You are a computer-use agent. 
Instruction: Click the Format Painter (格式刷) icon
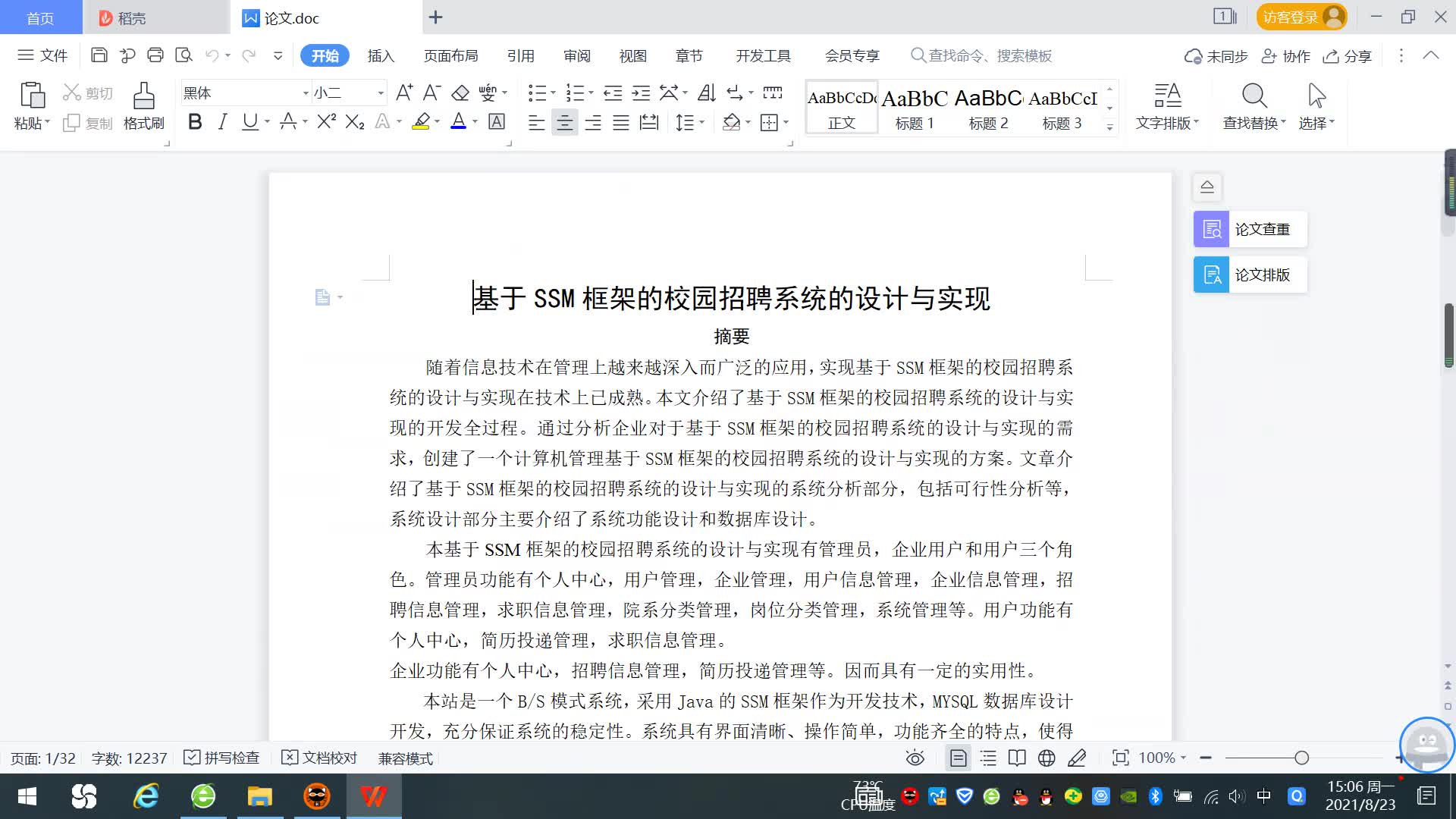tap(143, 97)
